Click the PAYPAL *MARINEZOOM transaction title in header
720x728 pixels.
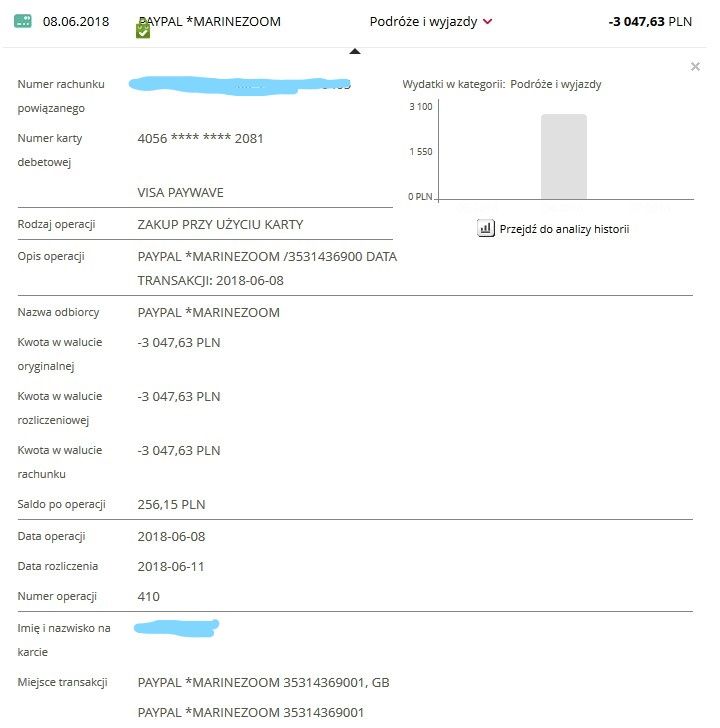(x=209, y=21)
